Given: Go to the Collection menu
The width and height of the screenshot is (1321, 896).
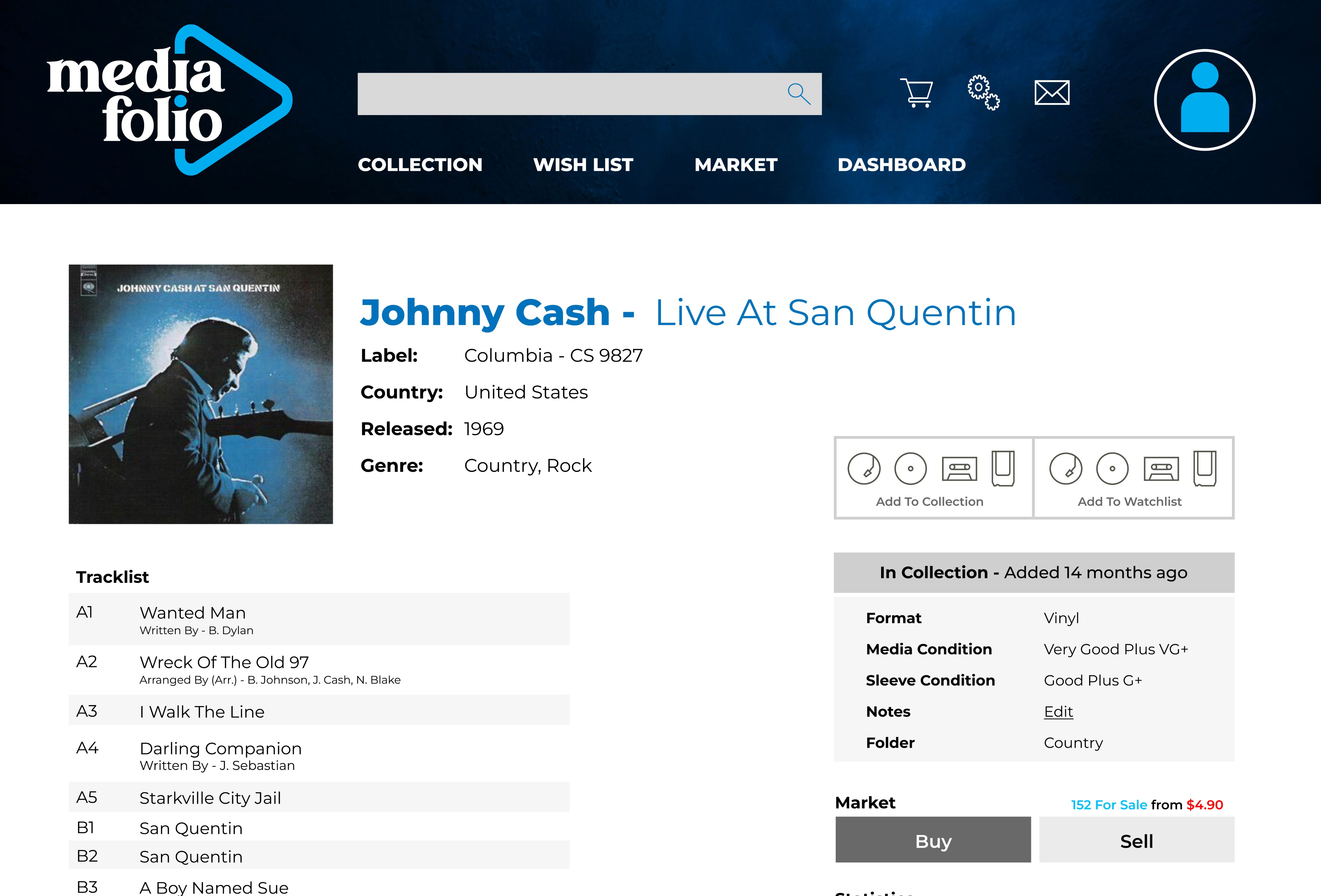Looking at the screenshot, I should 420,165.
